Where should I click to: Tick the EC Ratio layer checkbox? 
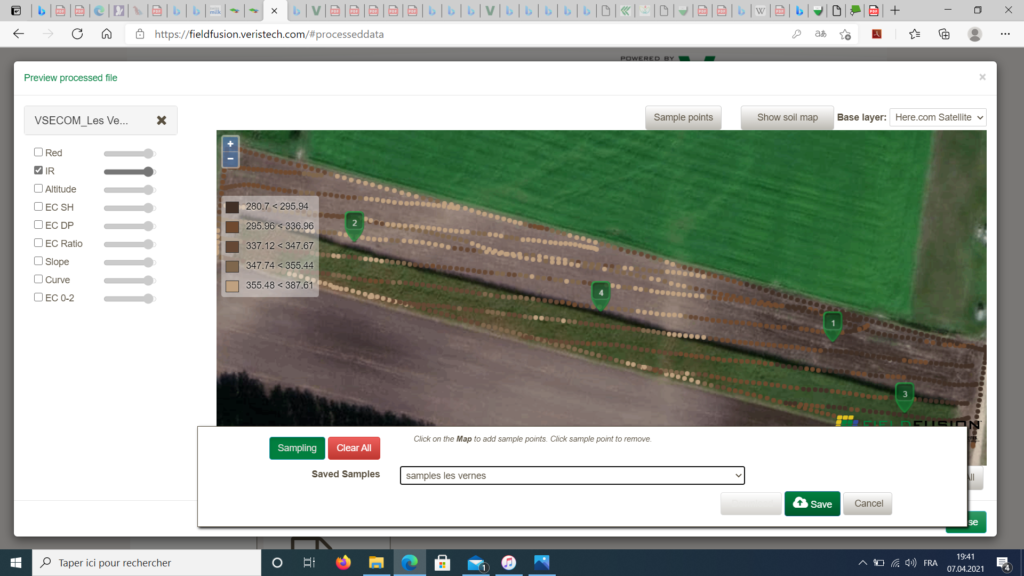[39, 243]
